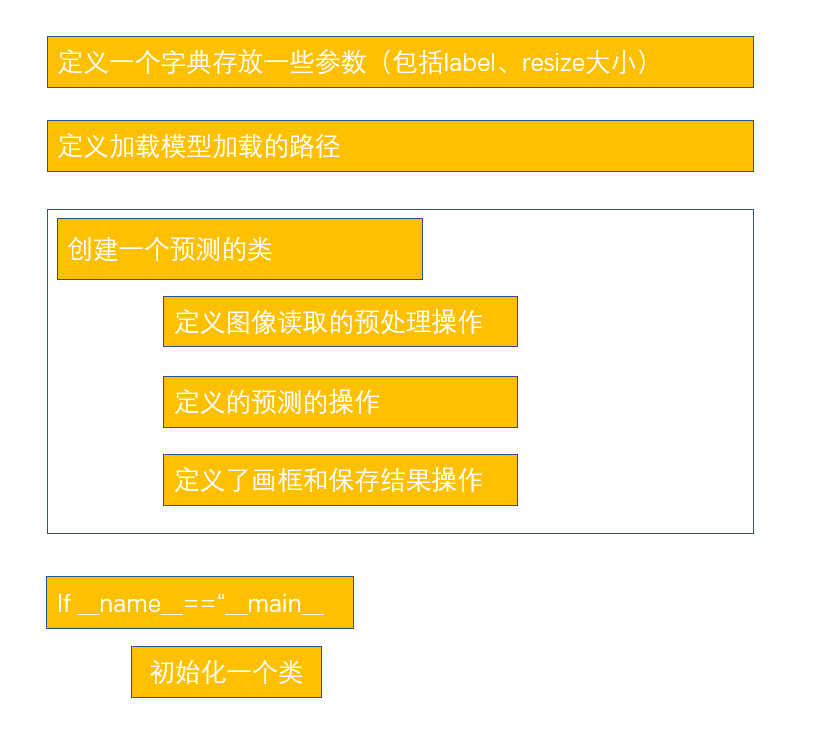Click the __main__ text
The height and width of the screenshot is (735, 815).
(x=274, y=604)
